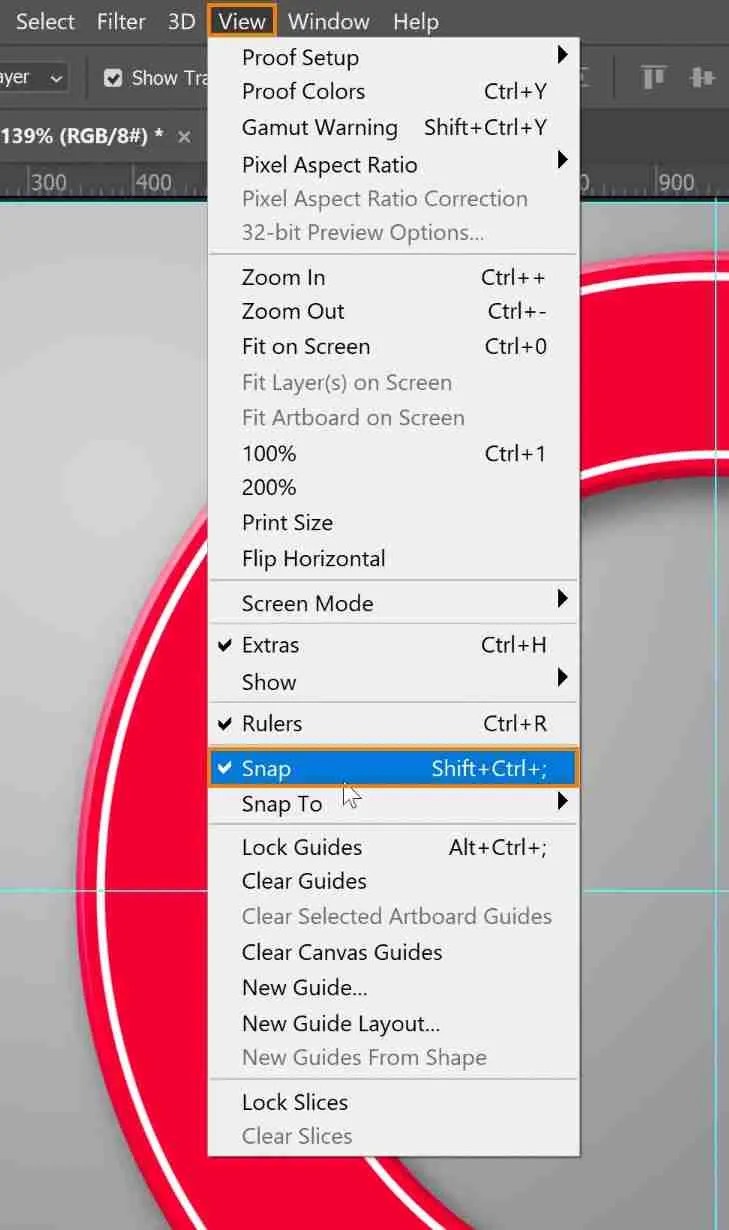Click the Filter menu

point(120,21)
